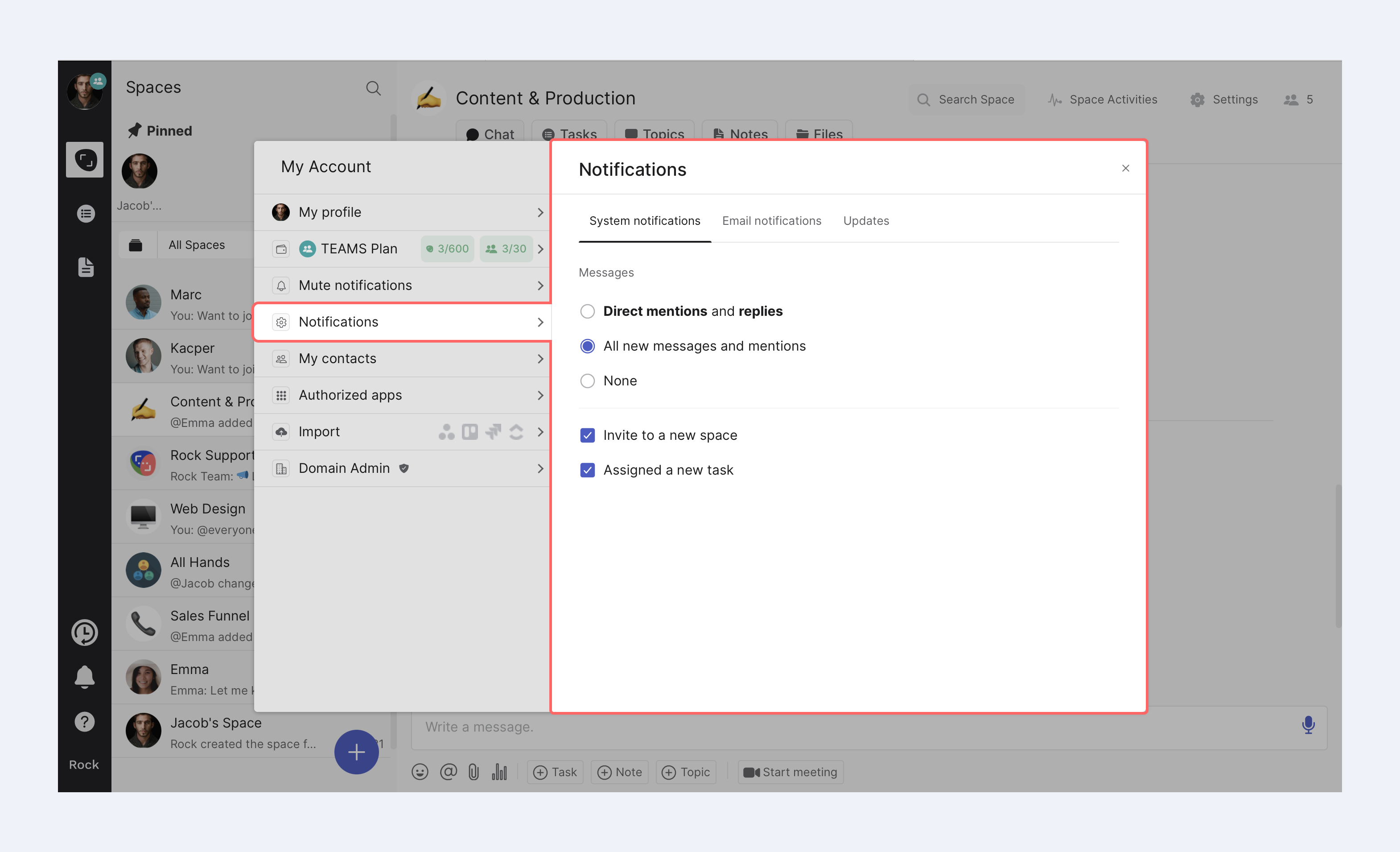Click the Write a message field

[x=852, y=727]
